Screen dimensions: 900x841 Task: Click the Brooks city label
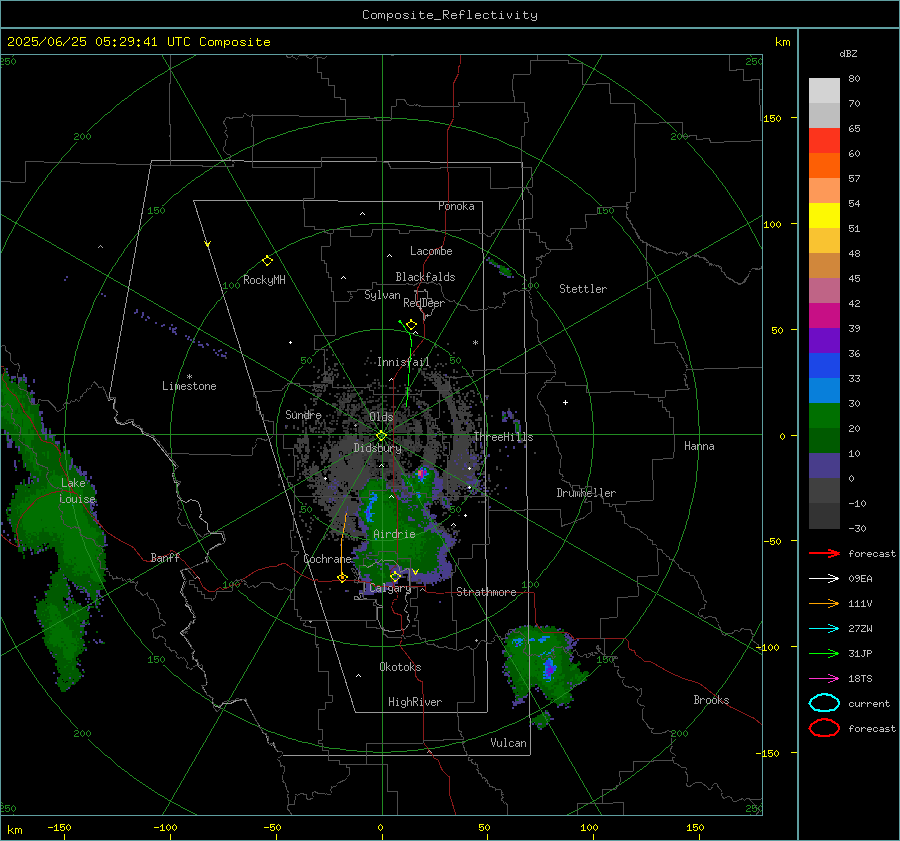711,700
